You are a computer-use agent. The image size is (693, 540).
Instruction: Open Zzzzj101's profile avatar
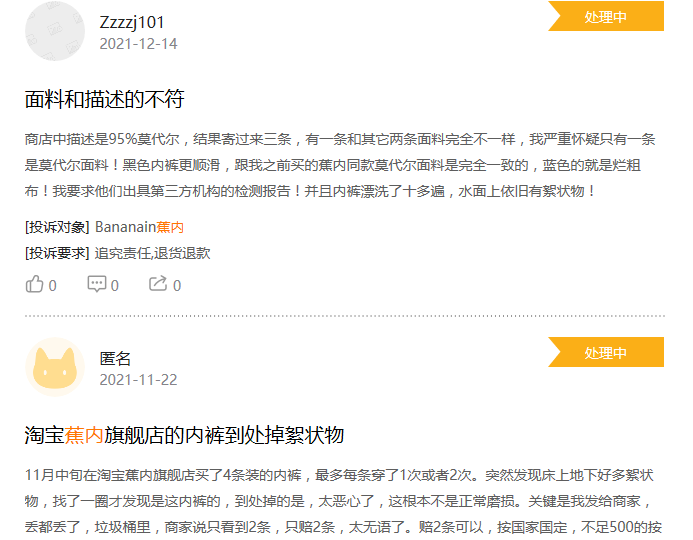pyautogui.click(x=55, y=31)
